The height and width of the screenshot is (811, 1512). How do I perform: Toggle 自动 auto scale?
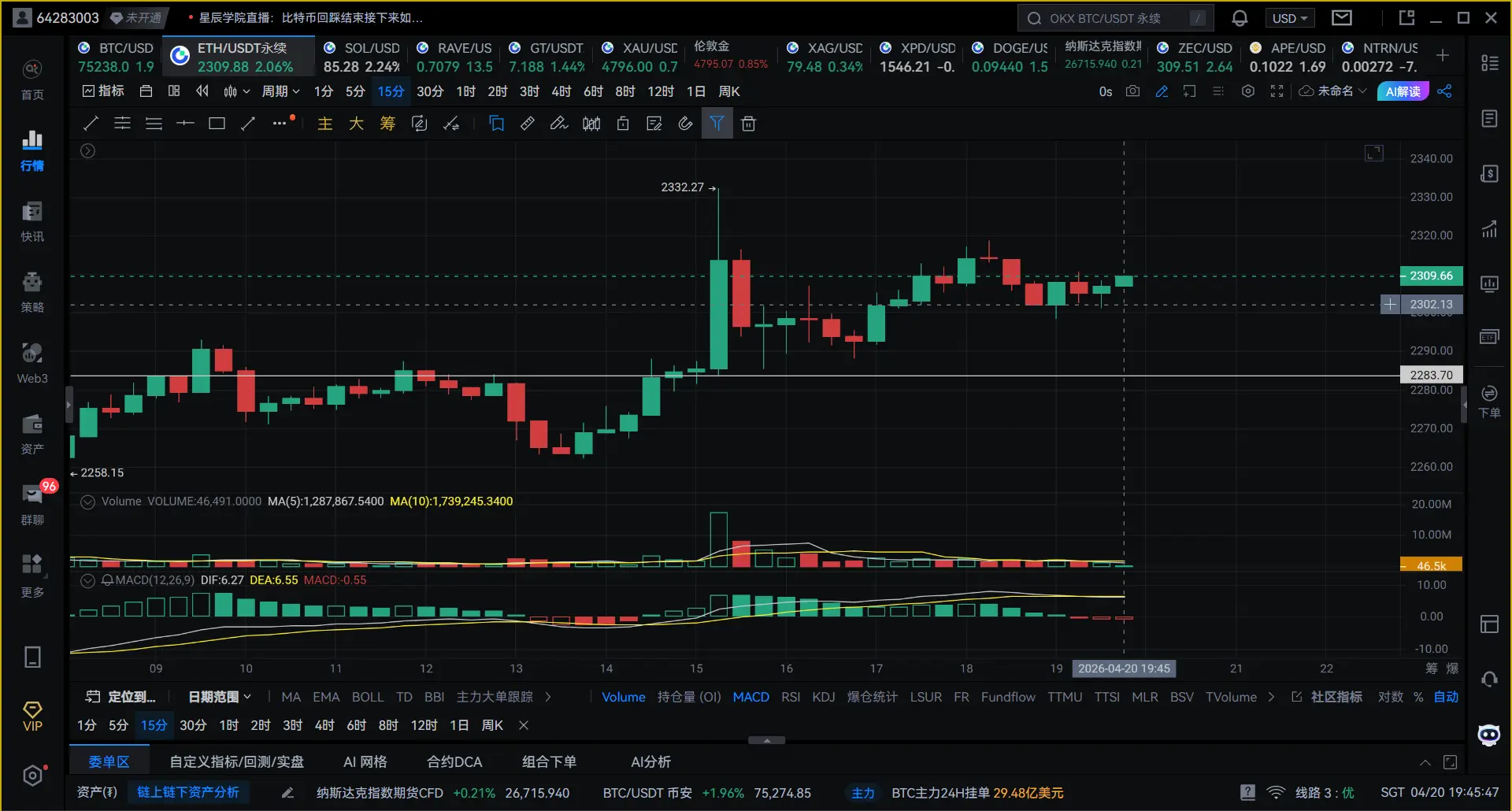point(1446,697)
